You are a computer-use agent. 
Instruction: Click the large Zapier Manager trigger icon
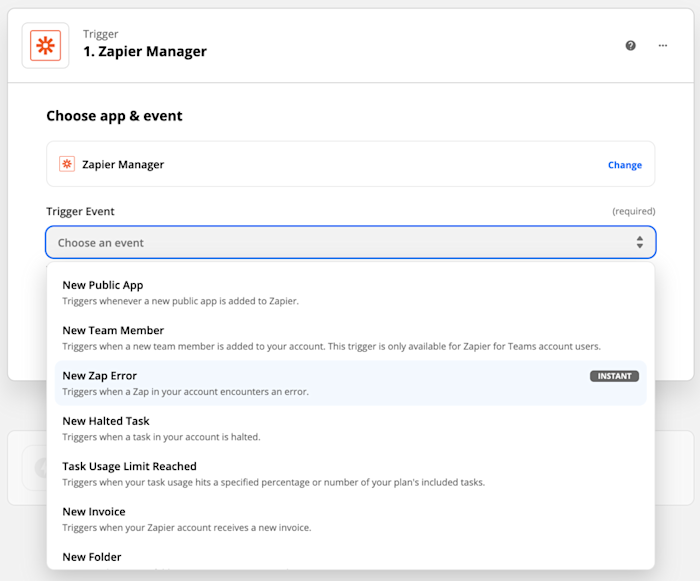tap(46, 46)
